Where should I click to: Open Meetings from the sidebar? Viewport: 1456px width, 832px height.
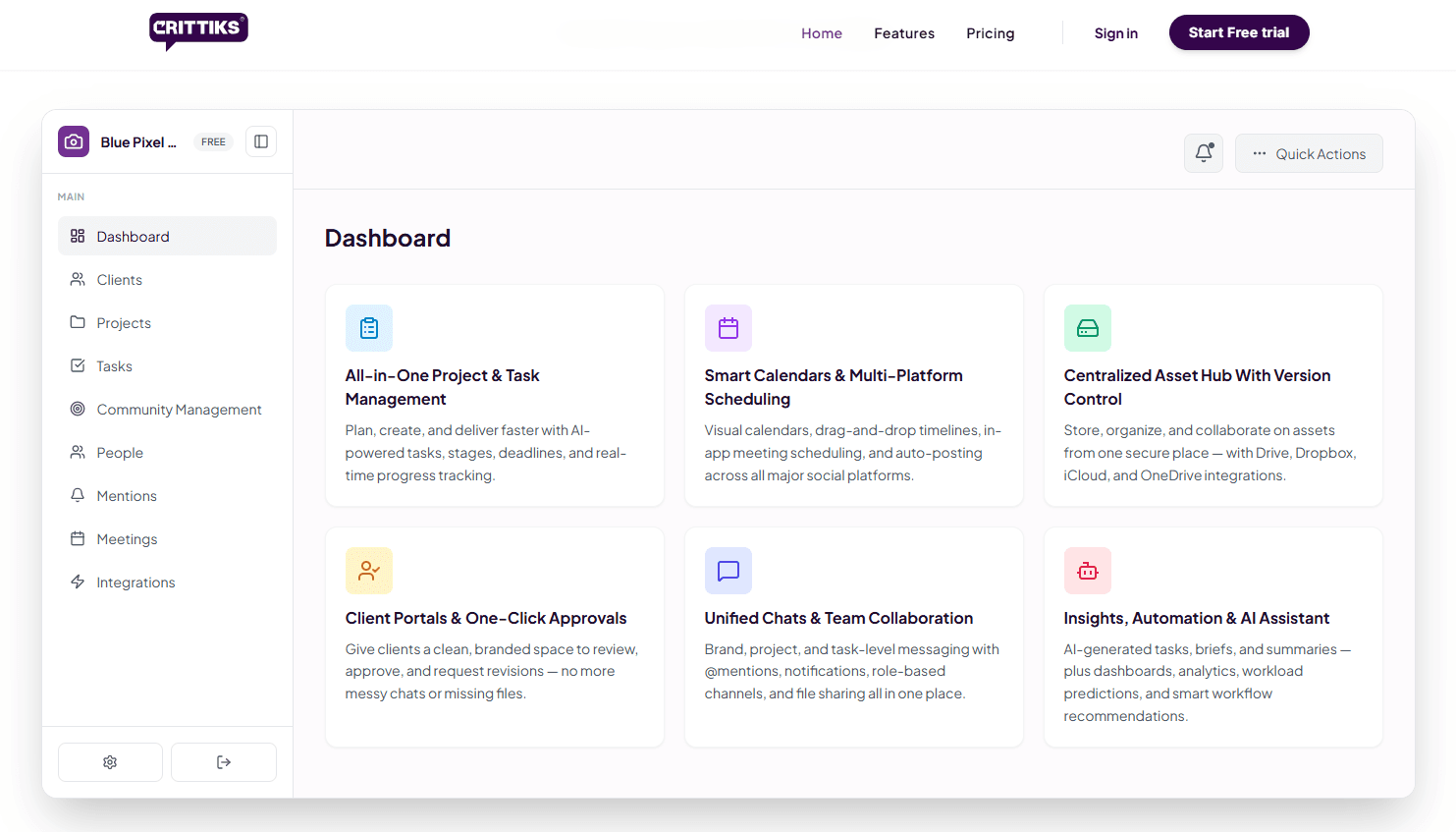coord(126,538)
